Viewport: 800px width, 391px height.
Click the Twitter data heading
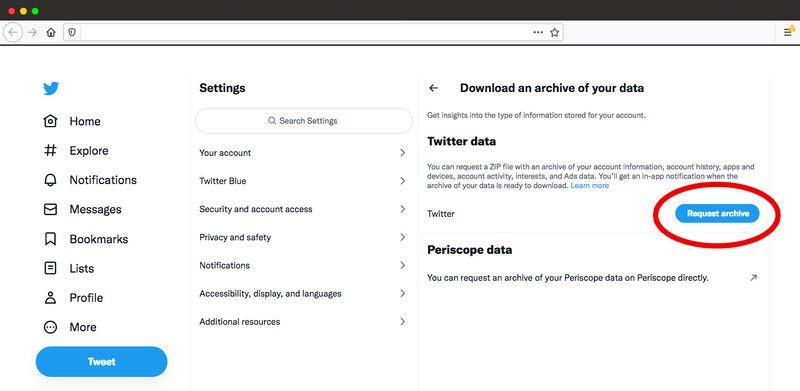(x=461, y=141)
